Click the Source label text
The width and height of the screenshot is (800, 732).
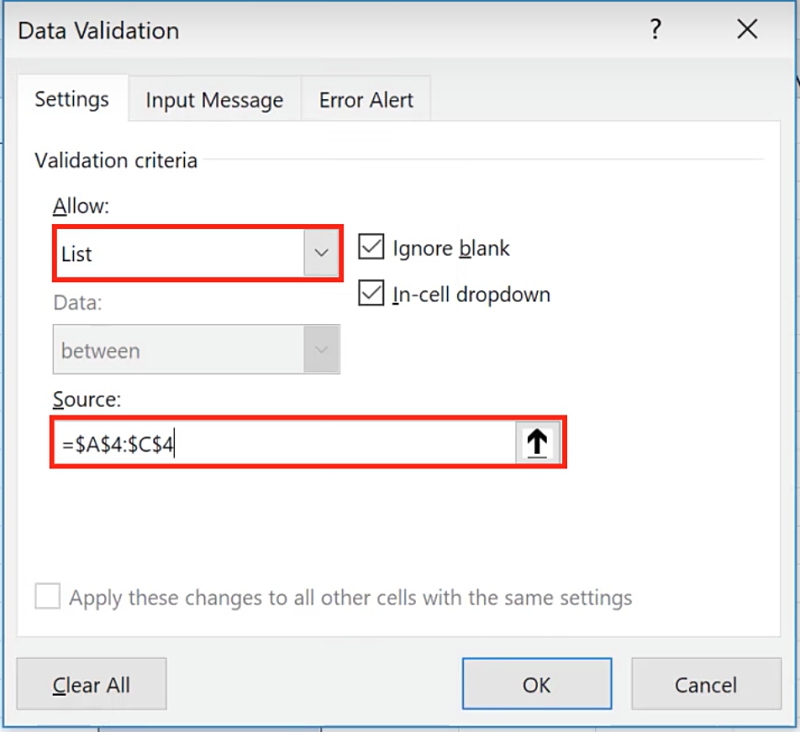(86, 399)
